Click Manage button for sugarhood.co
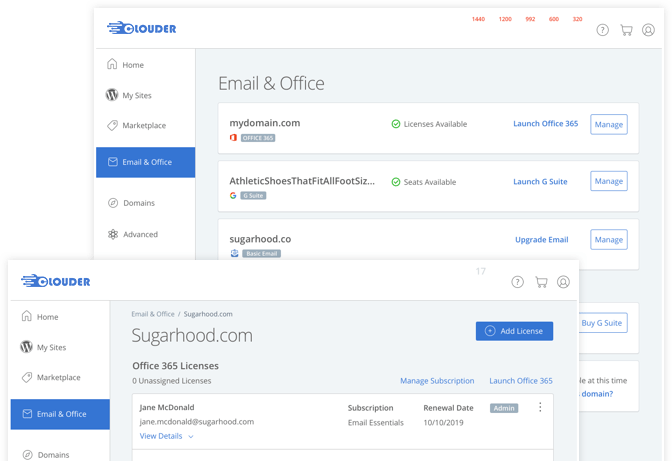 (608, 240)
